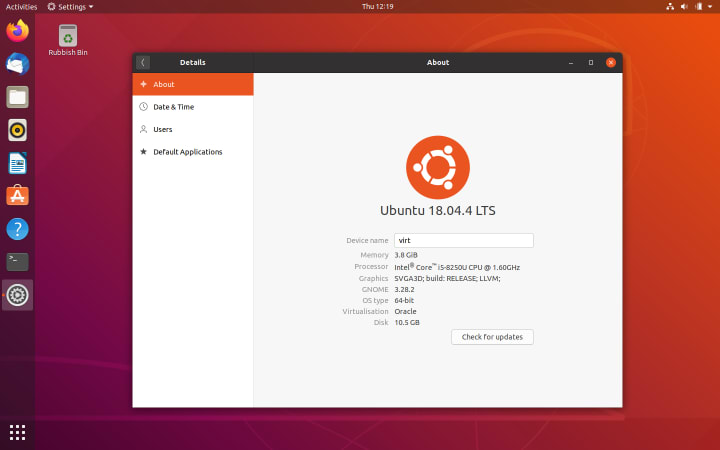Open Date & Time settings
The image size is (720, 450).
pos(193,107)
